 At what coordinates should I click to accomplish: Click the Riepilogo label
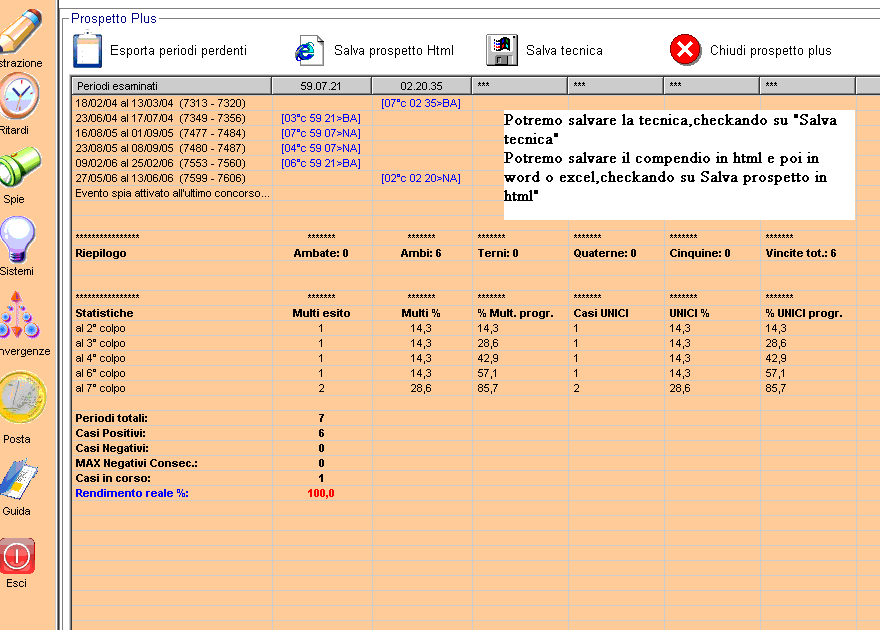pos(101,253)
